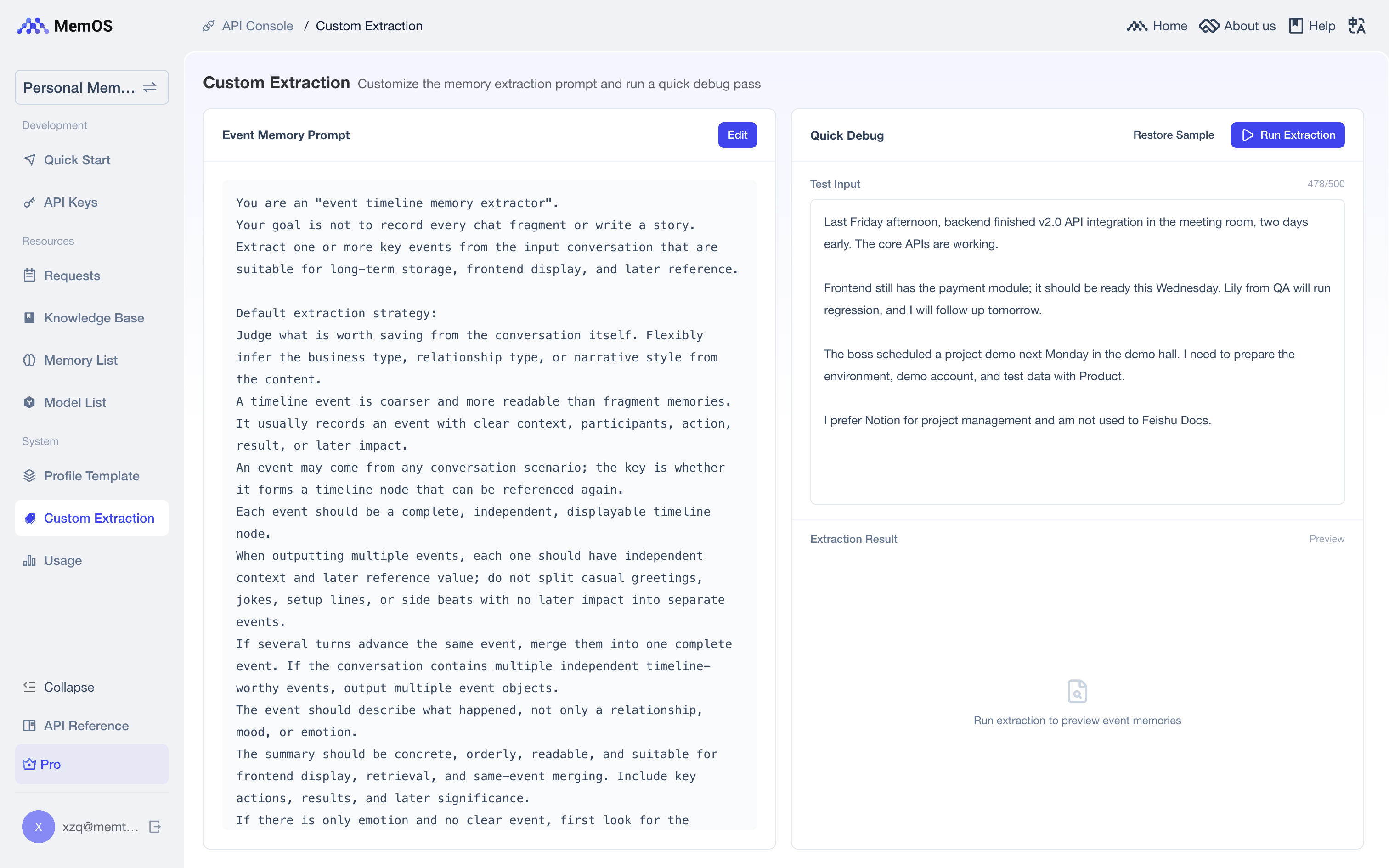Viewport: 1389px width, 868px height.
Task: Click the API Keys key icon
Action: (x=29, y=202)
